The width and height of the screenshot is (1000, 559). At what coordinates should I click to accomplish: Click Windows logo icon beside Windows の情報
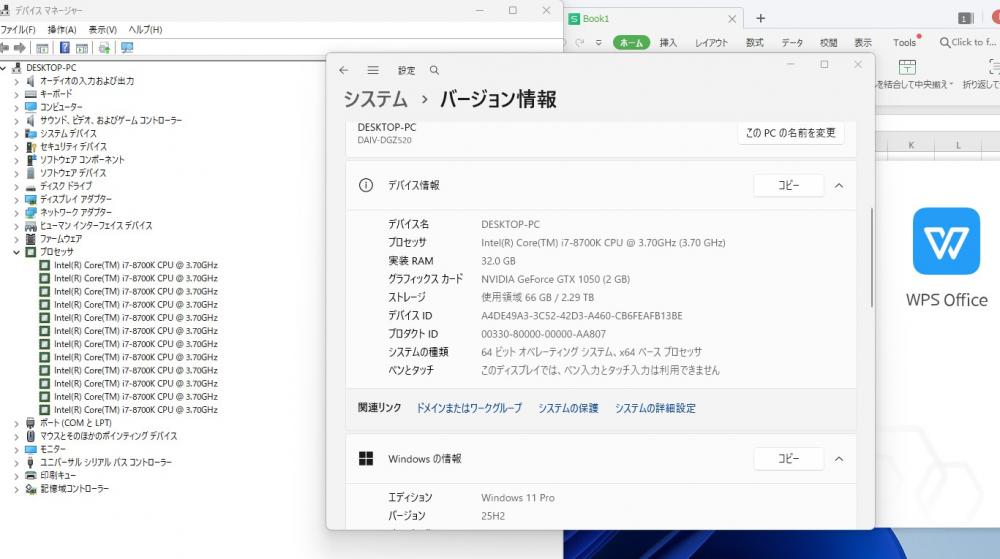point(366,458)
